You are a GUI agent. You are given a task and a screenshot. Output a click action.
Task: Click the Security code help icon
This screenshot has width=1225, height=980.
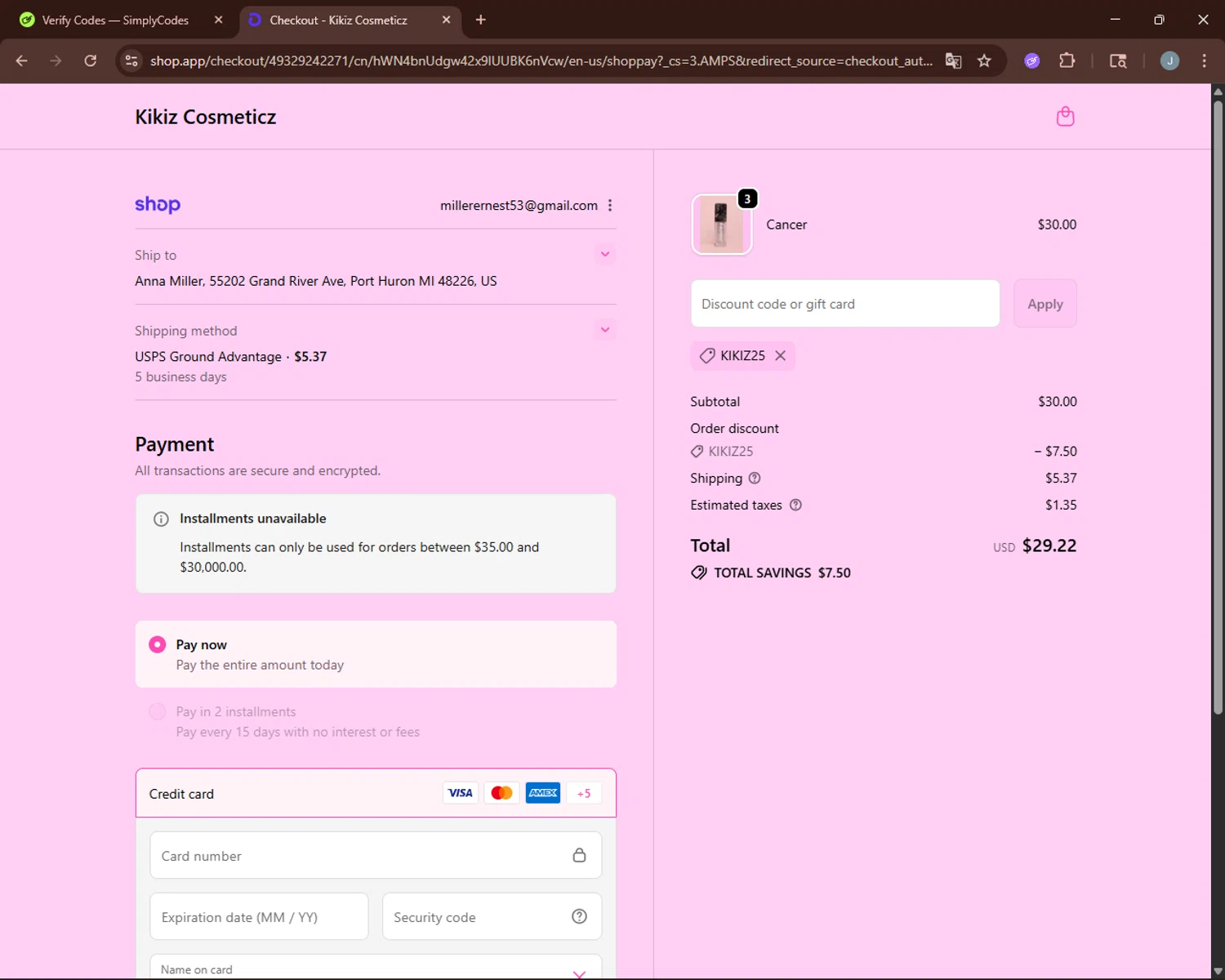tap(579, 916)
